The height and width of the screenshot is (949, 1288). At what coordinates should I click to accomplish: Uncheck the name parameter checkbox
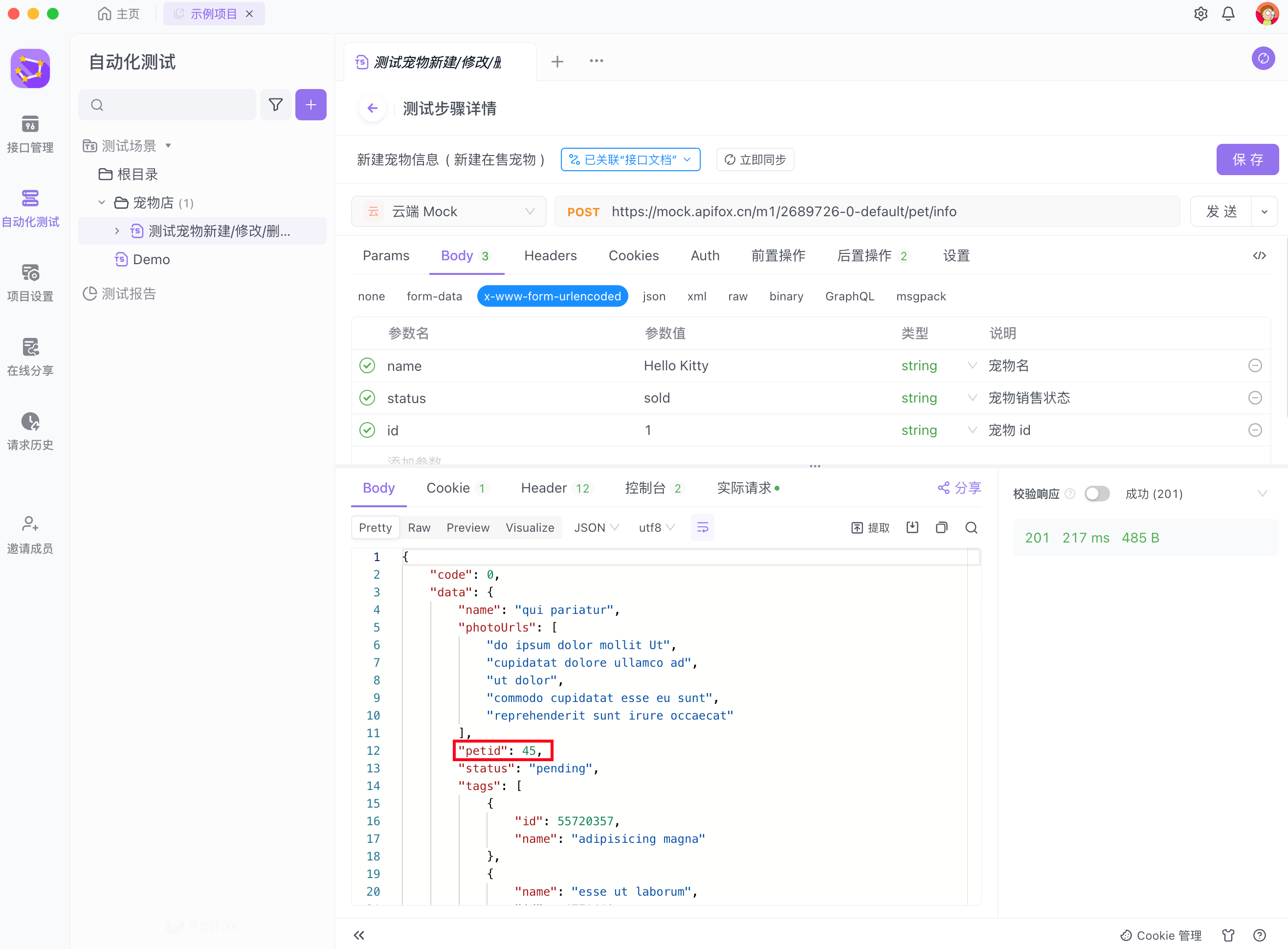(368, 366)
